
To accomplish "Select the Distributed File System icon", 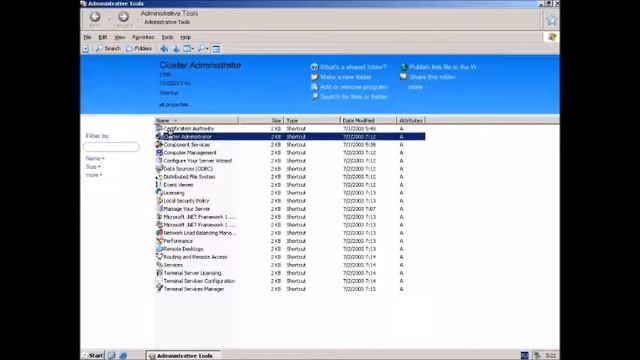I will click(159, 177).
